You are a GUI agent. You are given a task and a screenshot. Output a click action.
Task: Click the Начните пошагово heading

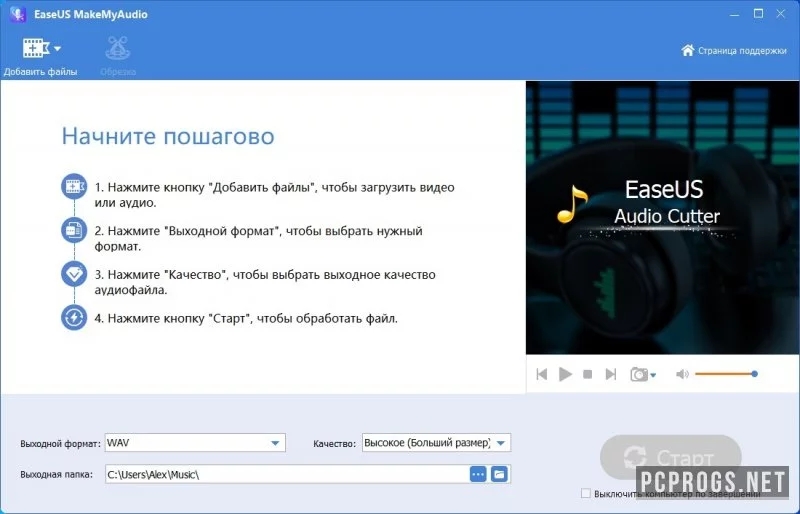168,136
